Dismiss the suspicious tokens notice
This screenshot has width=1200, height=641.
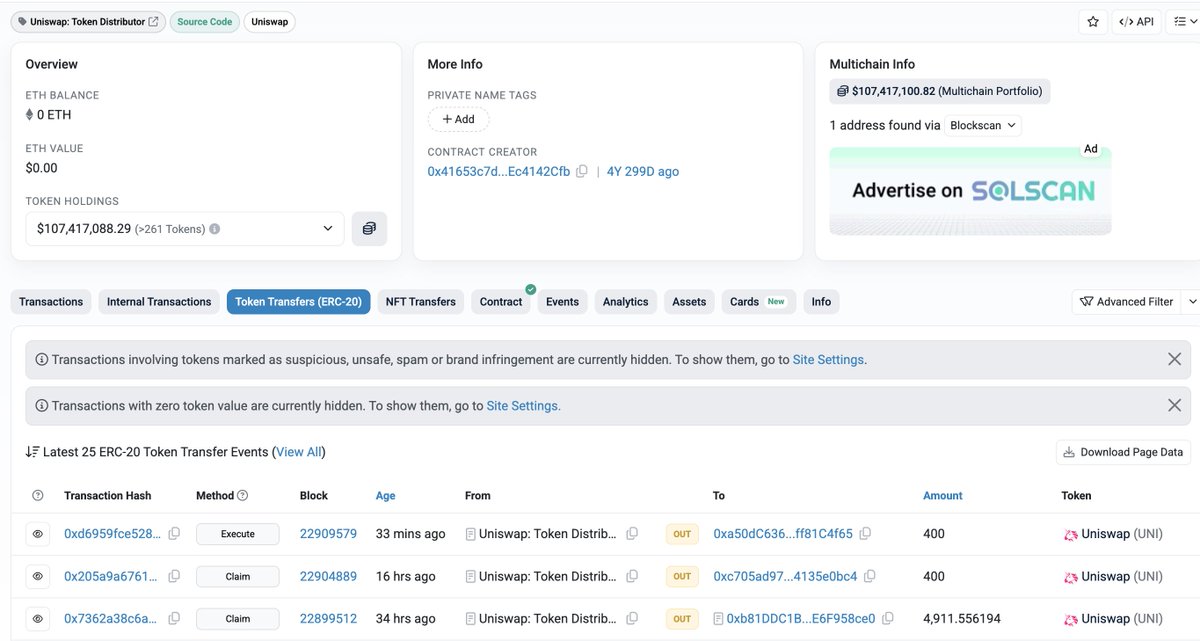[1175, 359]
